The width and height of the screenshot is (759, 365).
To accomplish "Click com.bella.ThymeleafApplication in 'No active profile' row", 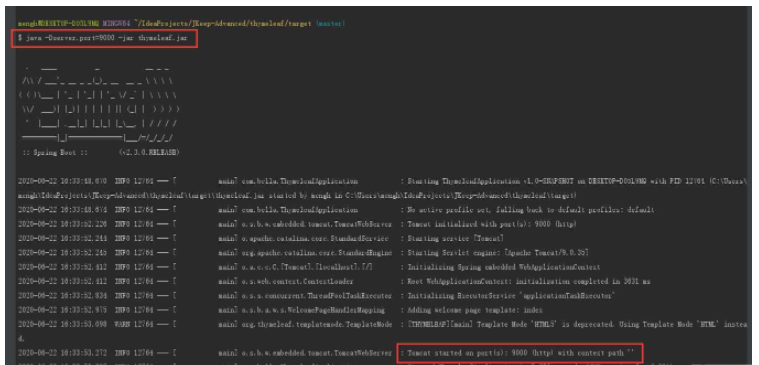I will coord(300,210).
